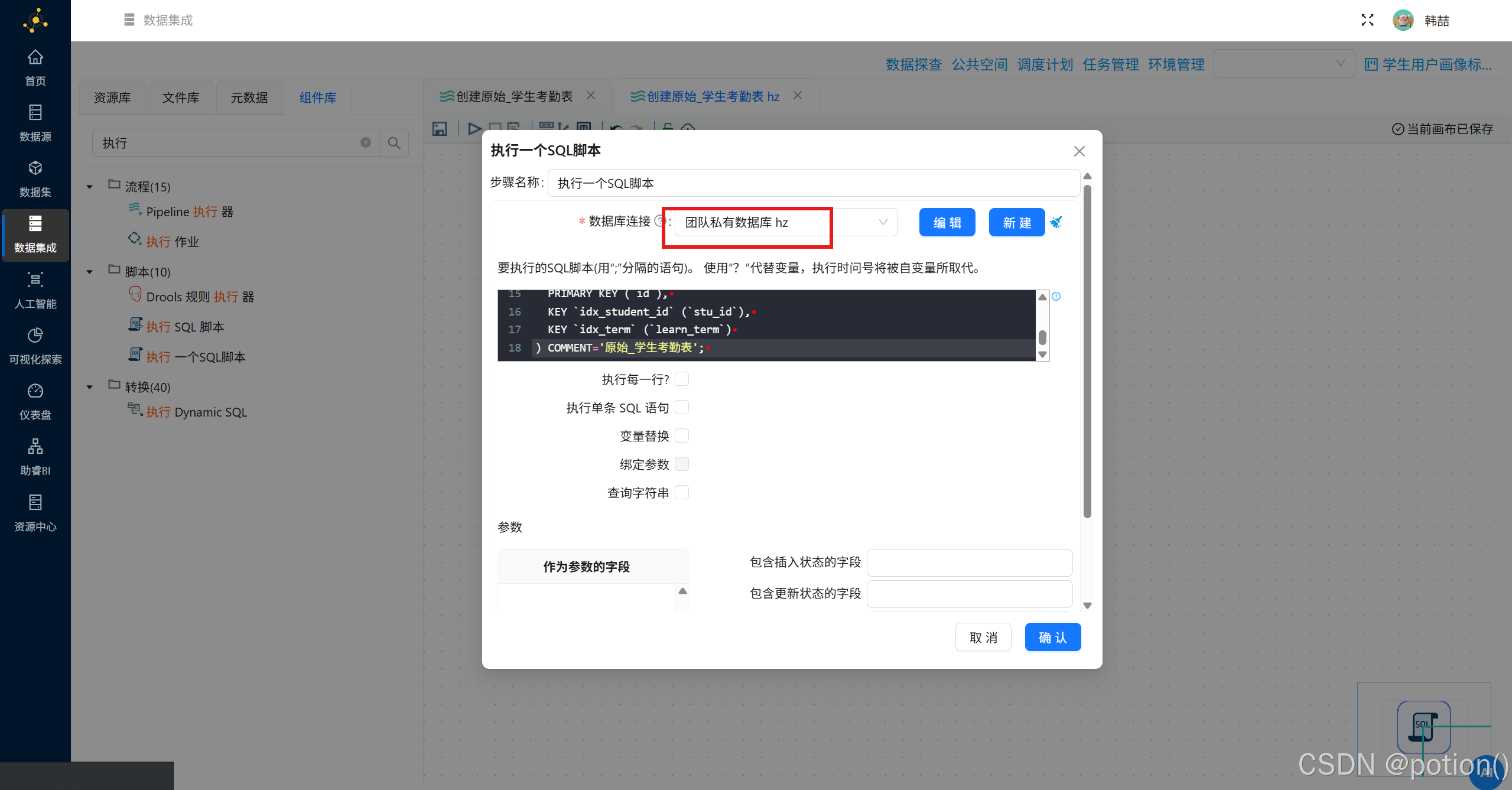Open 助睿BI in the left sidebar

(x=35, y=457)
